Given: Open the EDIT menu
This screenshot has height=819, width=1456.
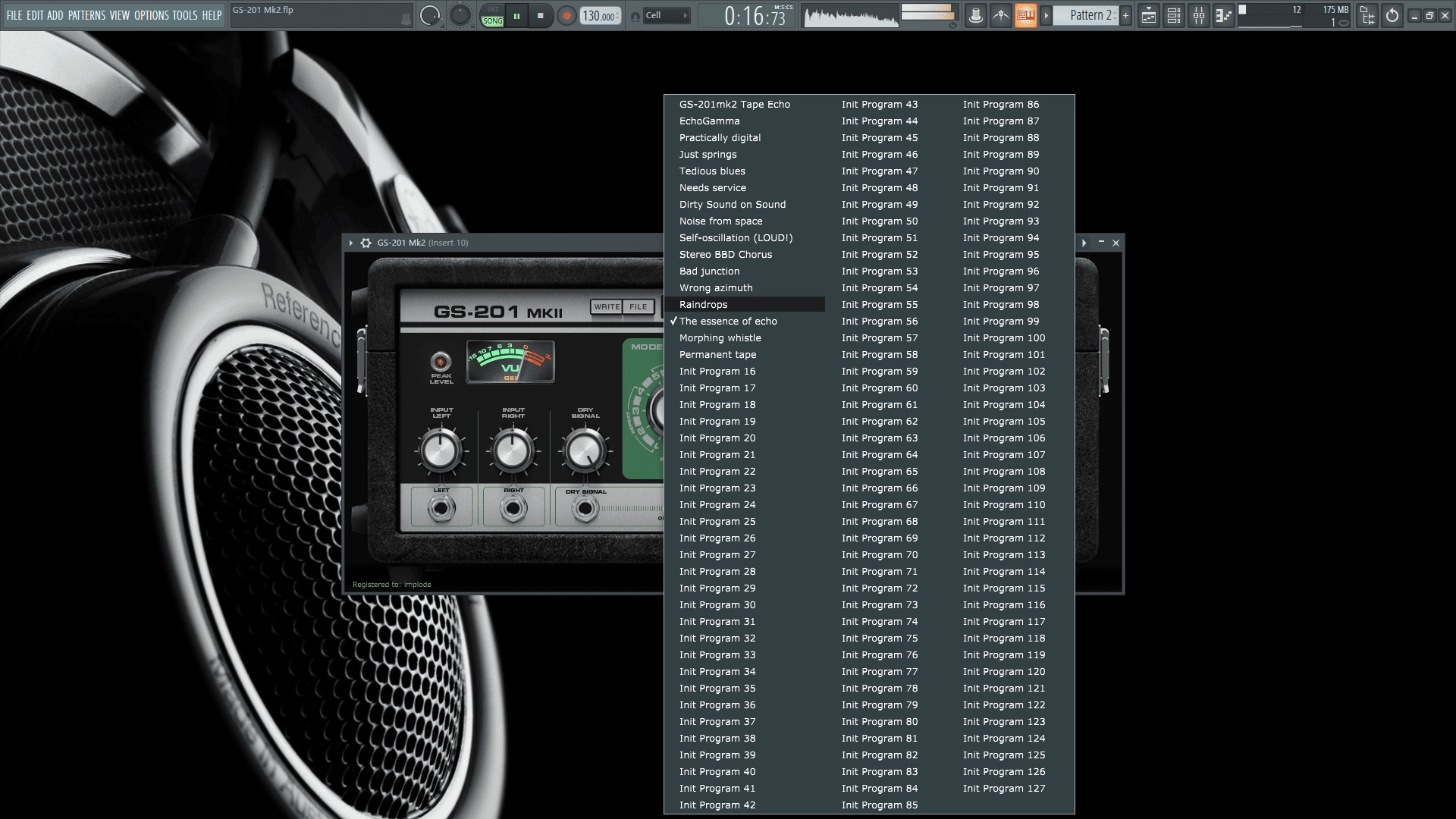Looking at the screenshot, I should point(35,15).
